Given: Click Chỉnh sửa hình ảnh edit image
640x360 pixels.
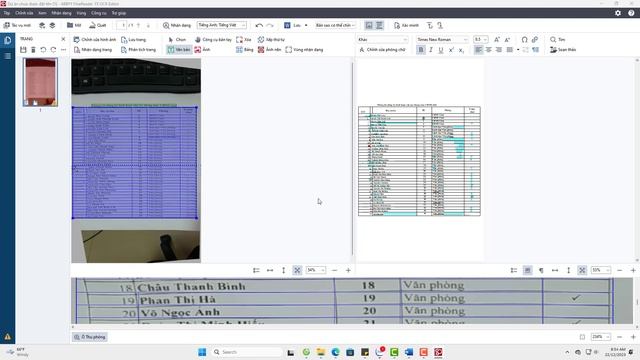Looking at the screenshot, I should (x=95, y=40).
